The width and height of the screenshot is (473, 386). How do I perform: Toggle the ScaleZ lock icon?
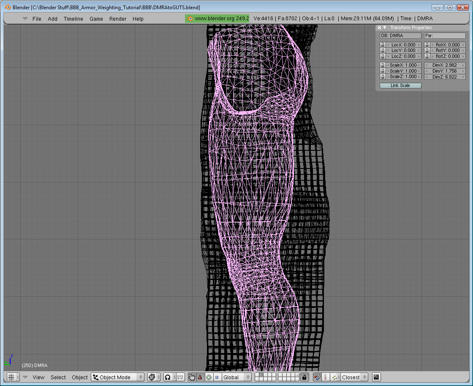[382, 77]
